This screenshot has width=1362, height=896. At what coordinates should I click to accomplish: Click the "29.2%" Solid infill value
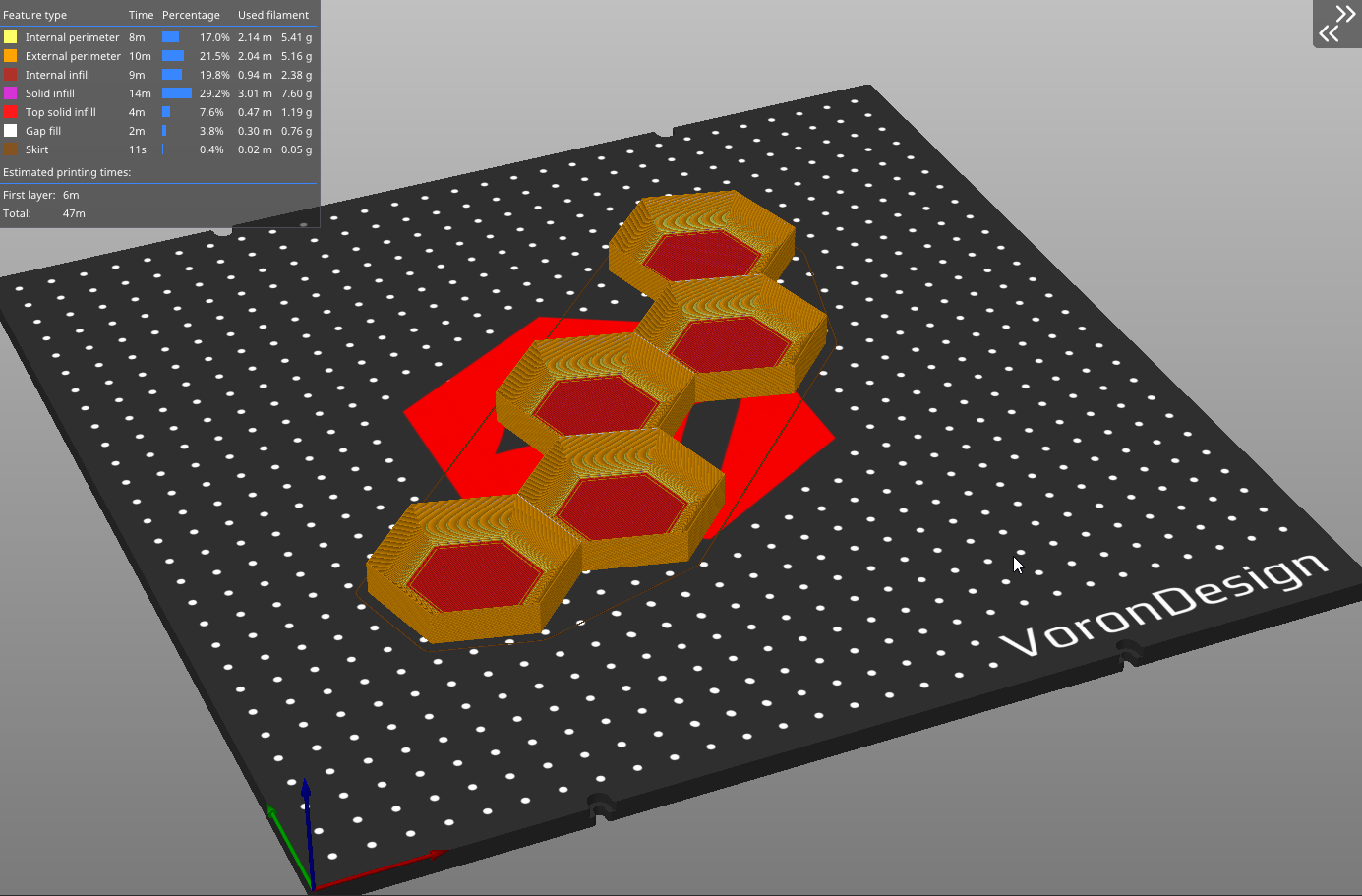(x=214, y=93)
